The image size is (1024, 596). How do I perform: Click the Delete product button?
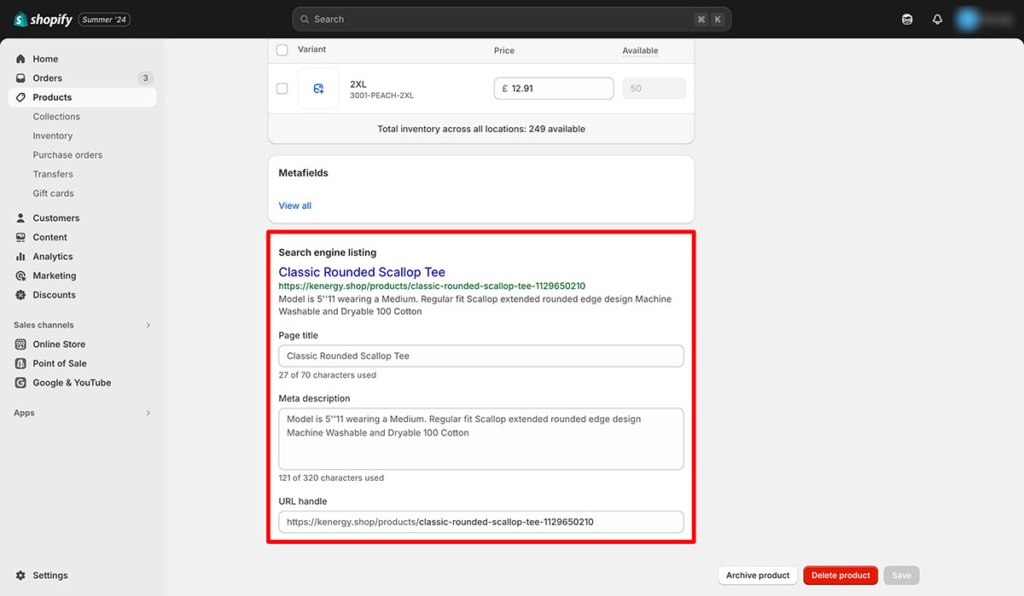[x=840, y=575]
